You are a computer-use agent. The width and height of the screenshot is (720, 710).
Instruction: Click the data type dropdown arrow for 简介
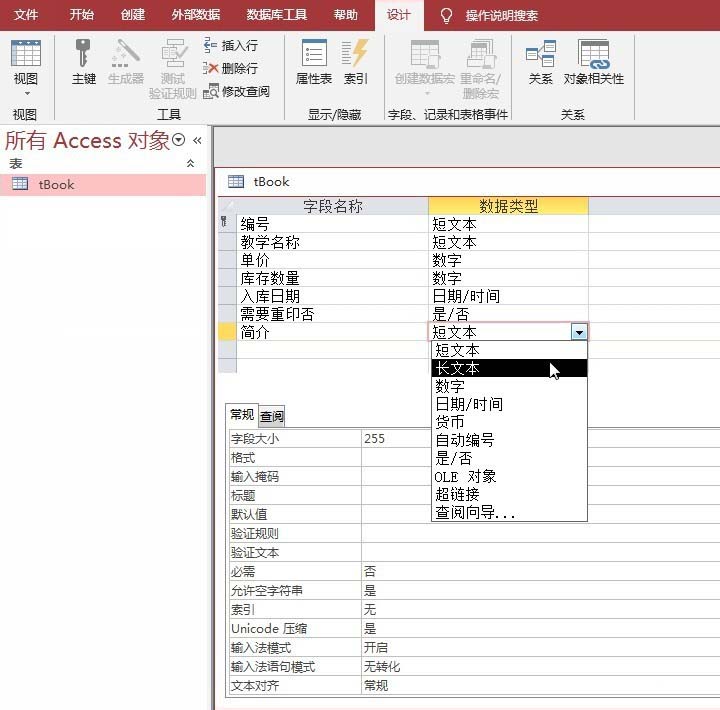(579, 332)
